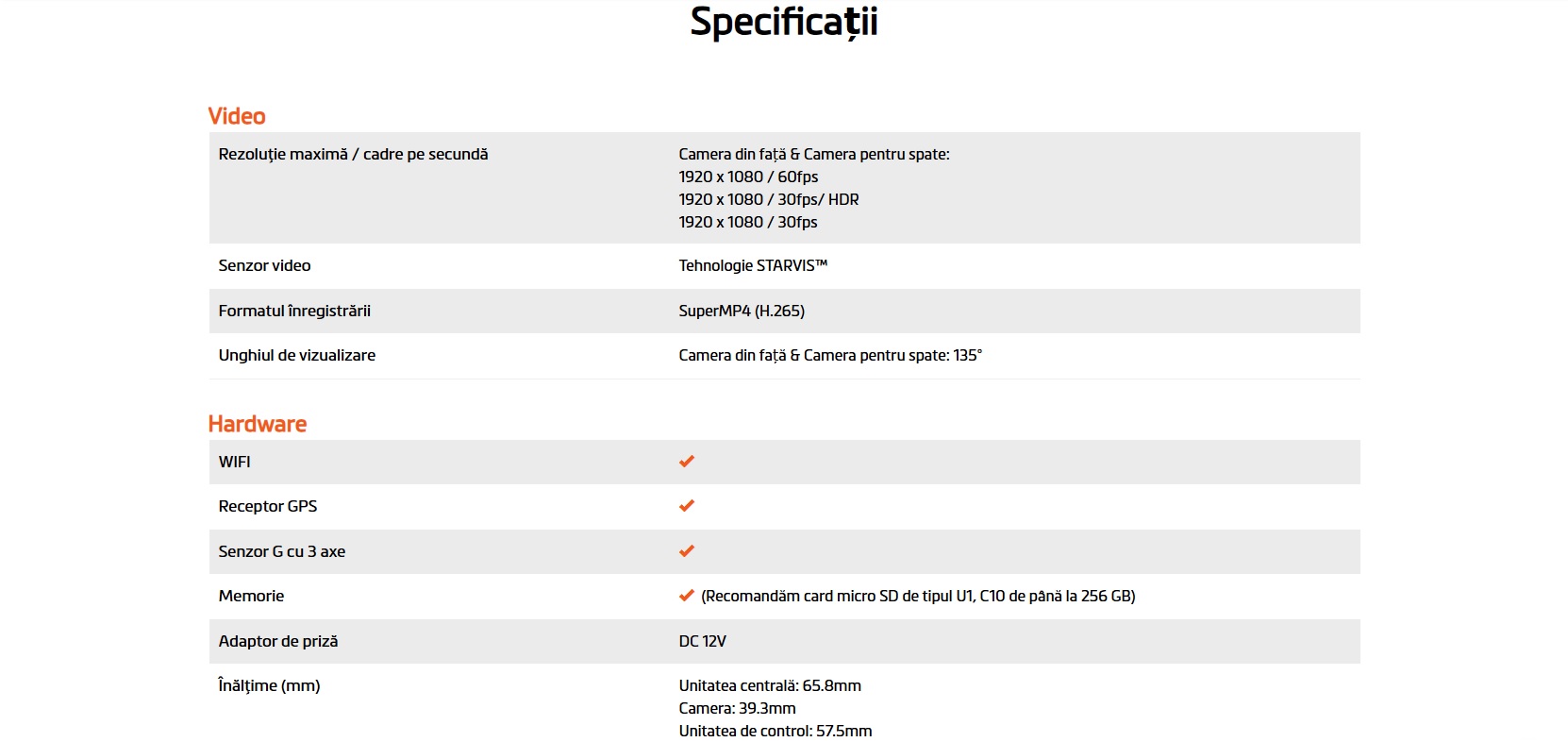Click the Înălțime (mm) label
Viewport: 1568px width, 742px height.
269,685
